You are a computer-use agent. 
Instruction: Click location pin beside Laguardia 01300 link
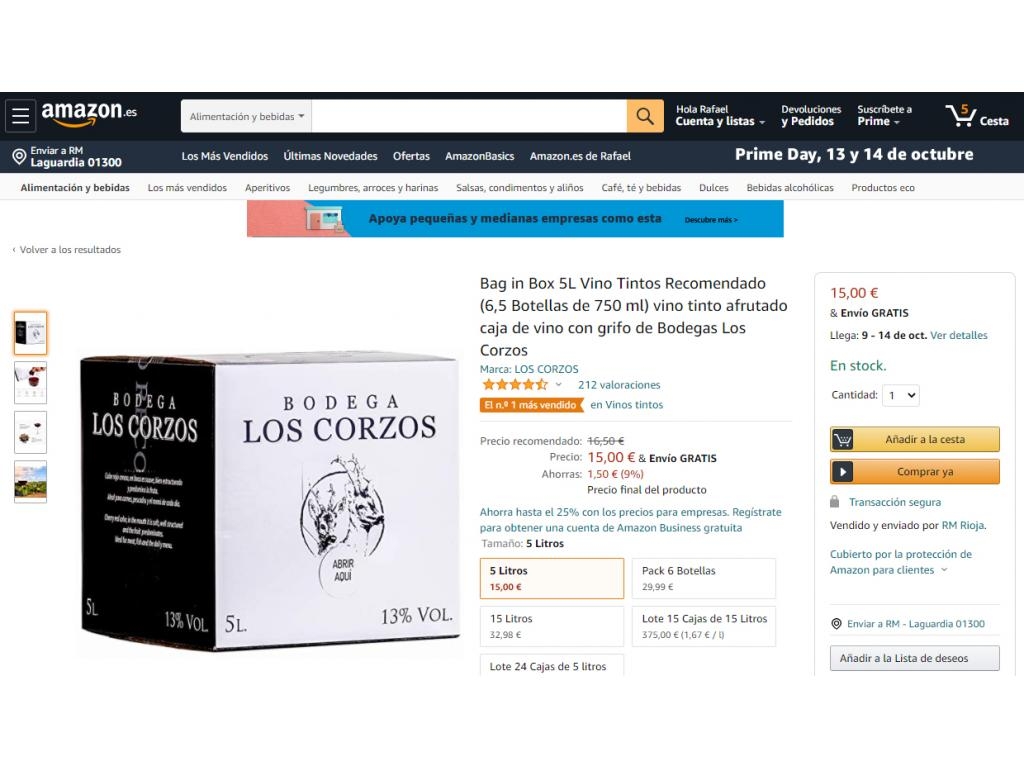(x=836, y=624)
